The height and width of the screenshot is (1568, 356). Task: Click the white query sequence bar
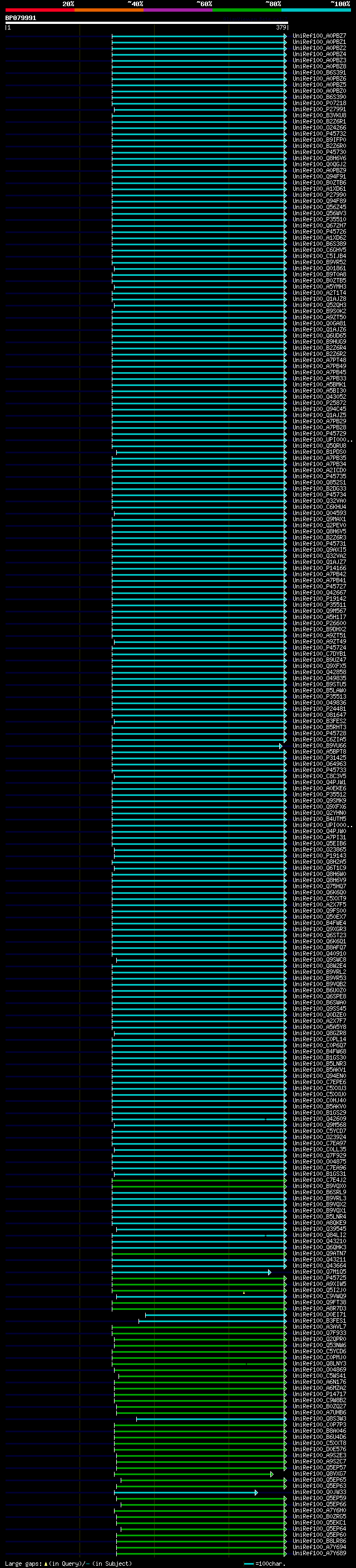147,23
